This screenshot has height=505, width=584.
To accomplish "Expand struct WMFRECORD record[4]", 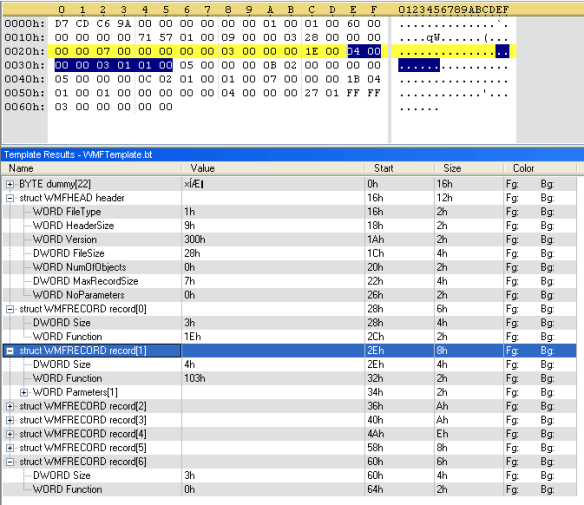I will coord(10,434).
